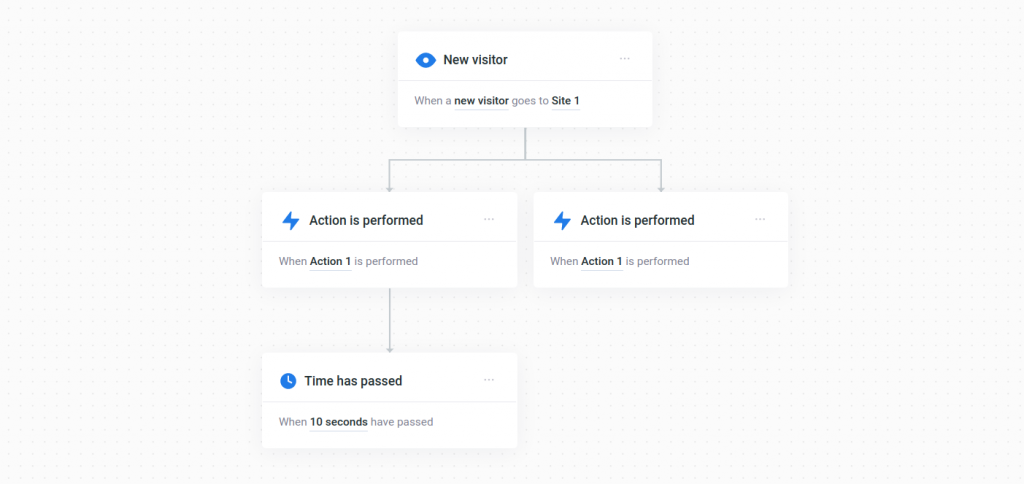1024x484 pixels.
Task: Open the 'Action 1' selector in the right card
Action: pyautogui.click(x=602, y=261)
